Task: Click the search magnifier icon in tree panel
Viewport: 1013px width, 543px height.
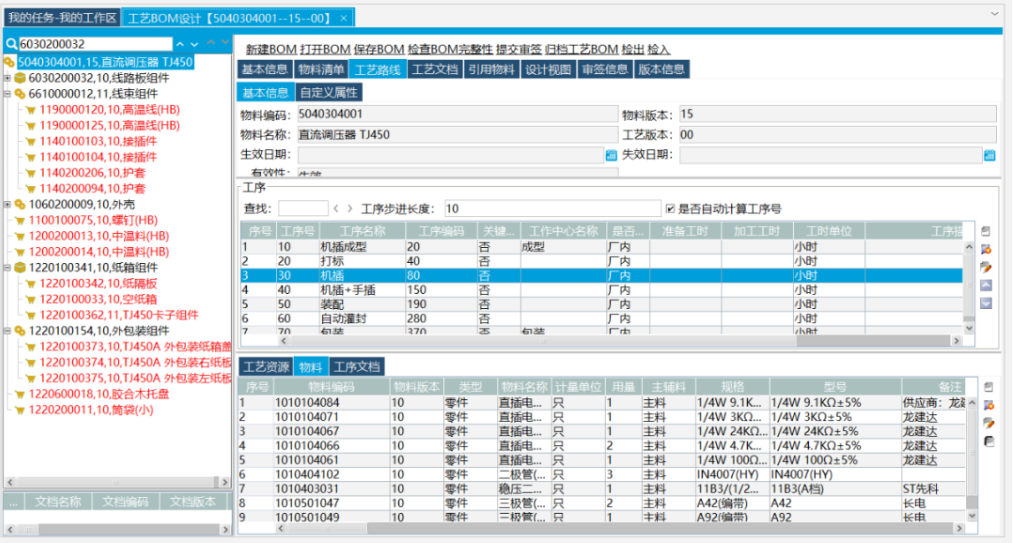Action: (11, 44)
